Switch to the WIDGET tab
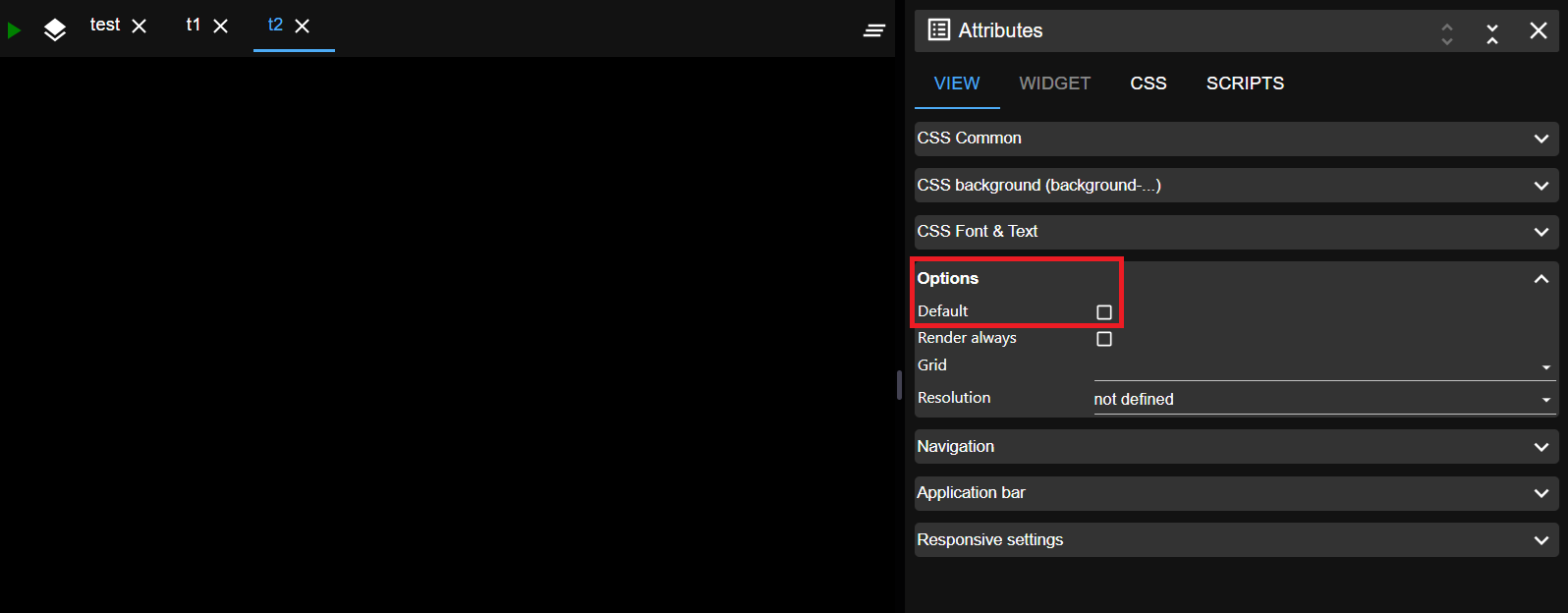 click(1054, 84)
